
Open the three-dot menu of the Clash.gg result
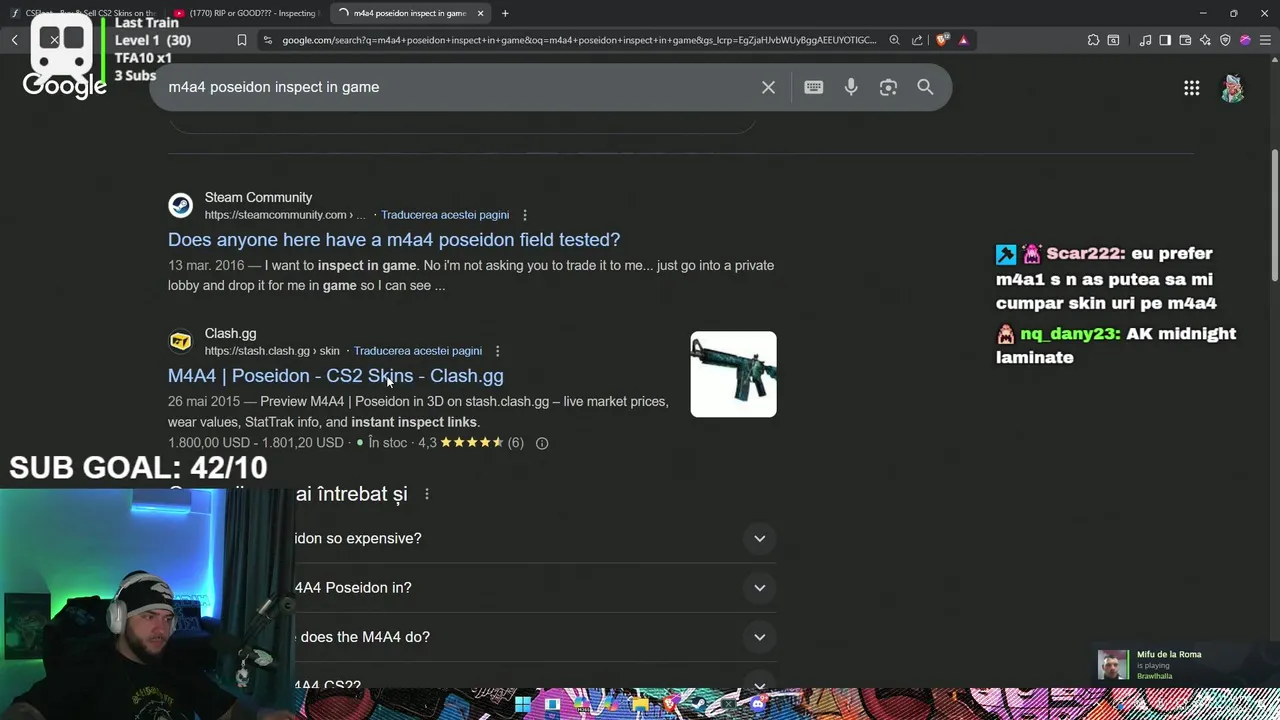497,351
